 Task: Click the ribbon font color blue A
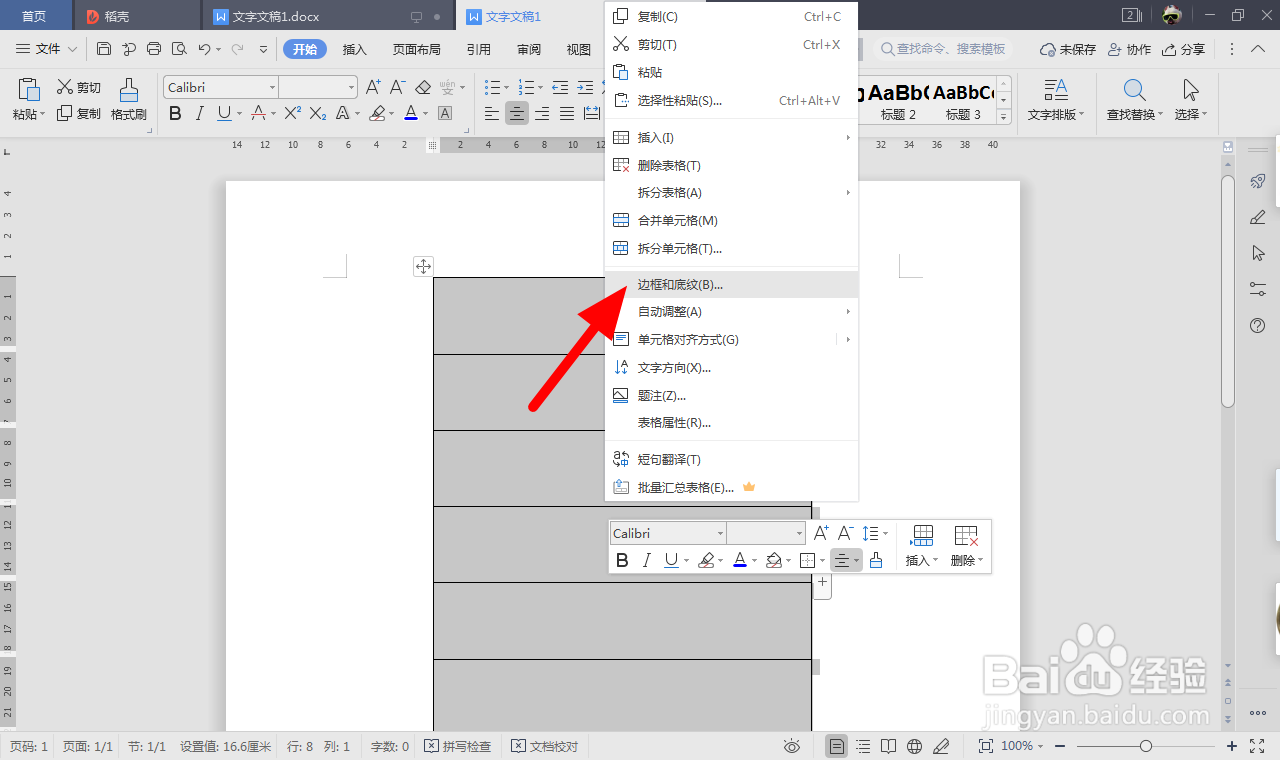click(x=410, y=113)
